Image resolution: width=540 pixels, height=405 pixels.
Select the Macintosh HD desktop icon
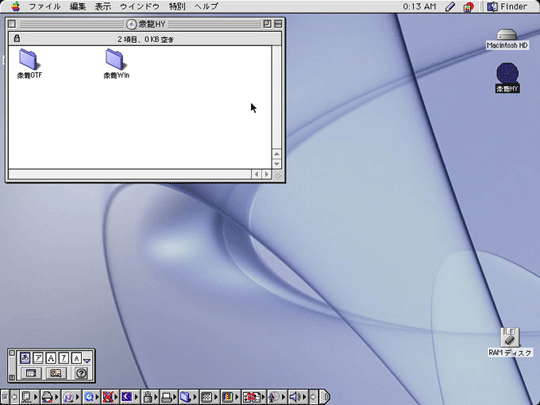[507, 39]
